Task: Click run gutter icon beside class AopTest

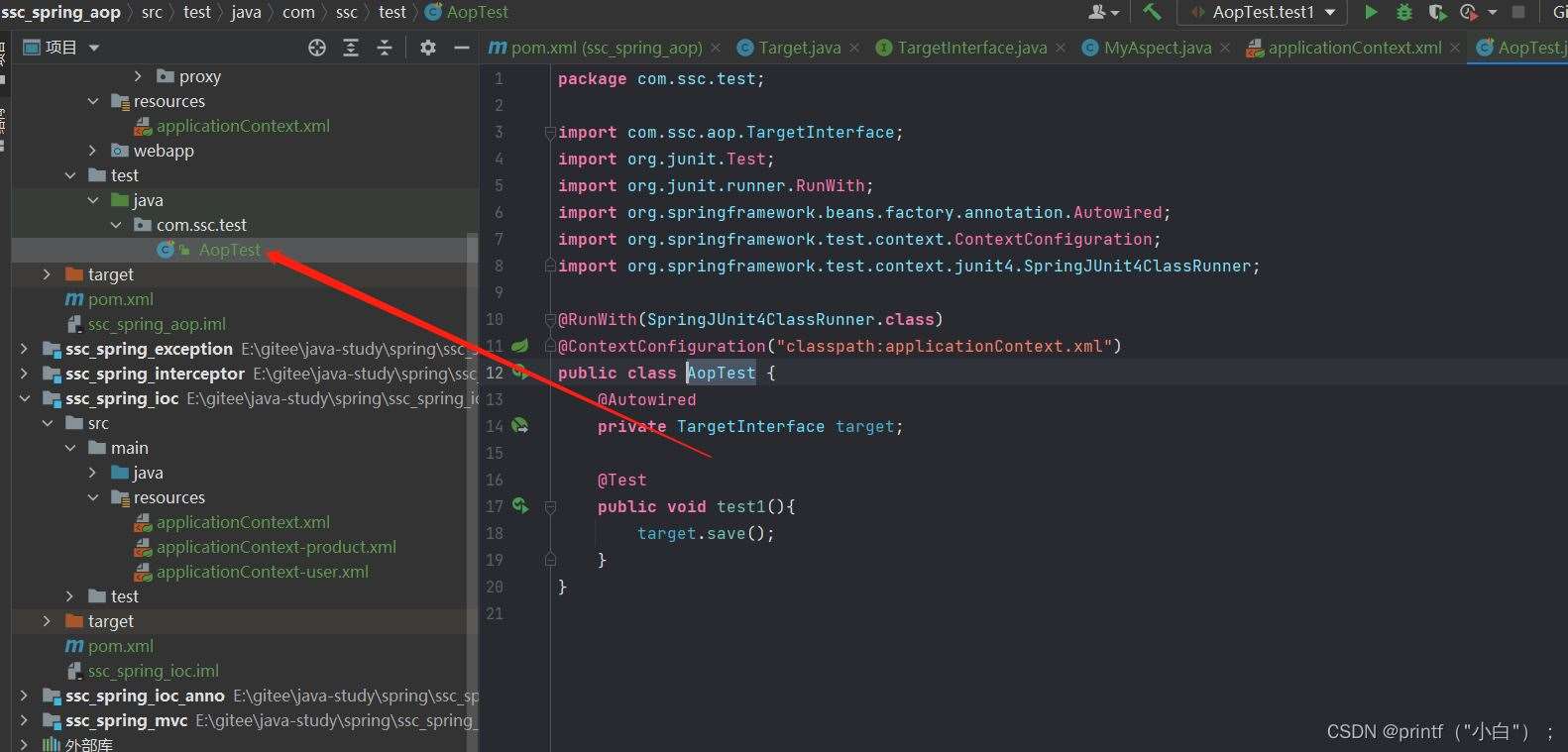Action: 518,373
